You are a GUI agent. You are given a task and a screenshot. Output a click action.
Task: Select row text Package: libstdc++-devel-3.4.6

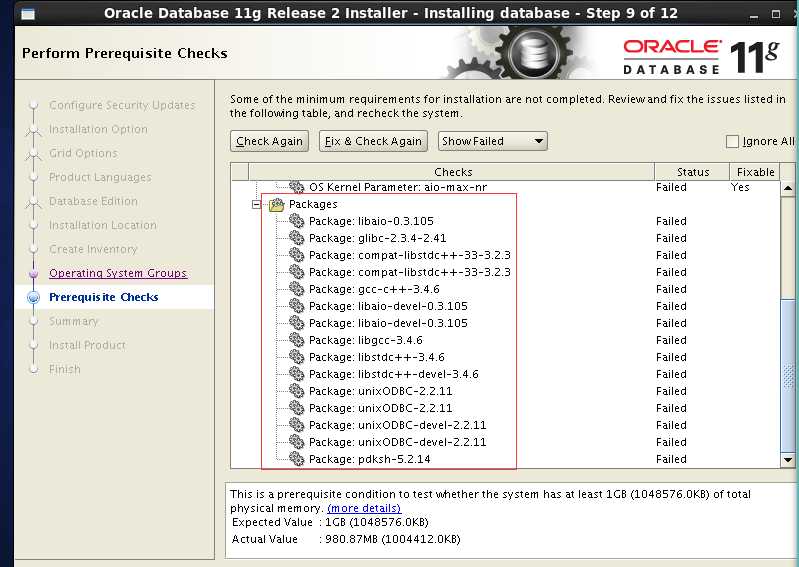point(393,374)
